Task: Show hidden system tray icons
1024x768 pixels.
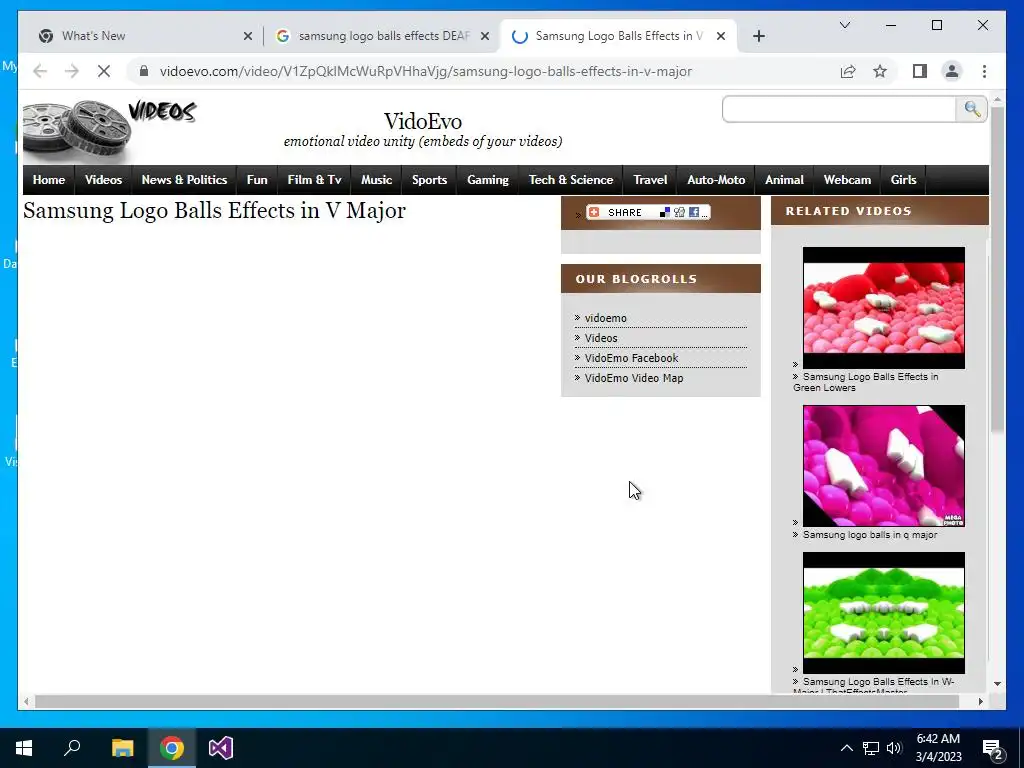Action: click(846, 748)
